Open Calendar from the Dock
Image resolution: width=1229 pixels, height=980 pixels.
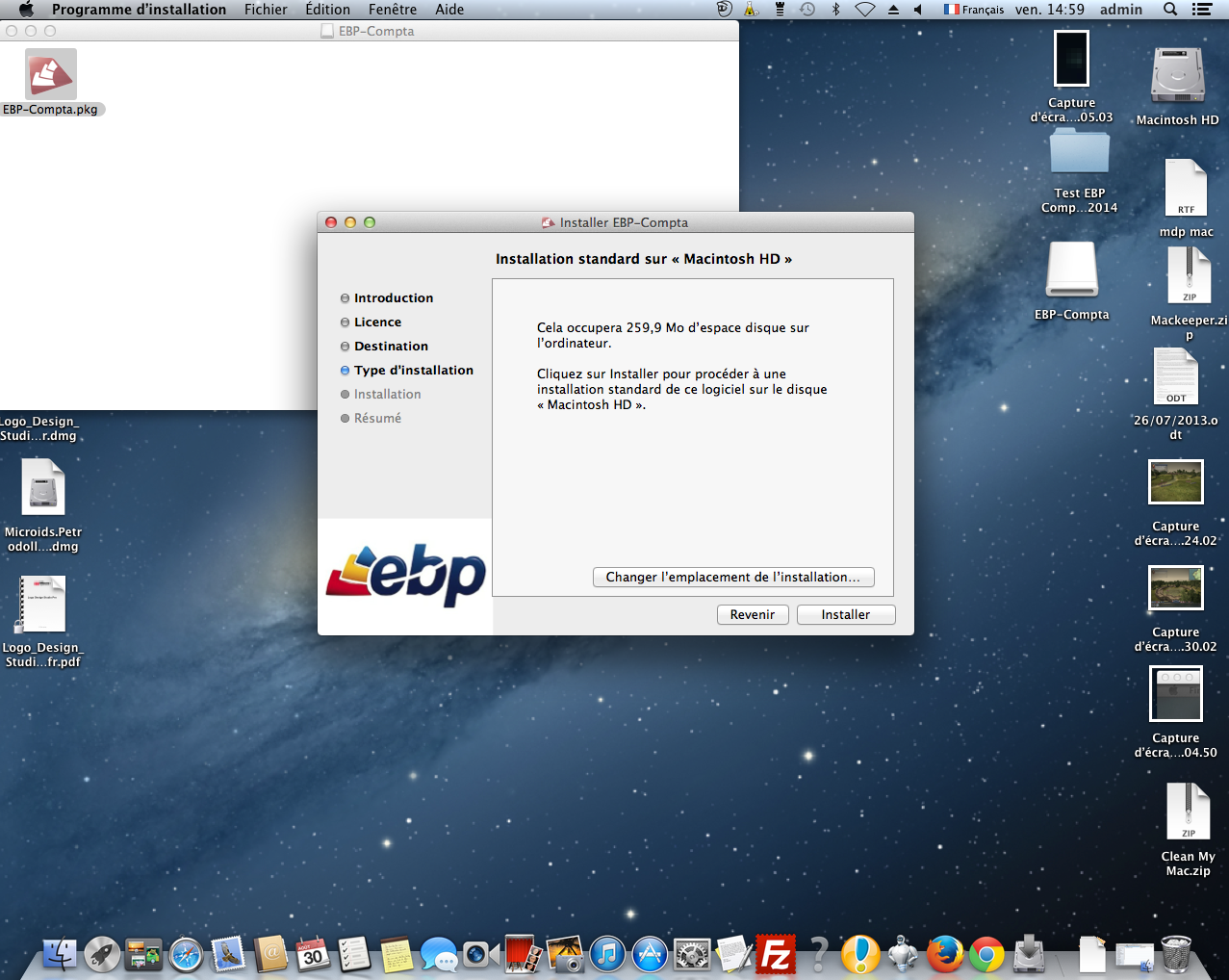(313, 954)
